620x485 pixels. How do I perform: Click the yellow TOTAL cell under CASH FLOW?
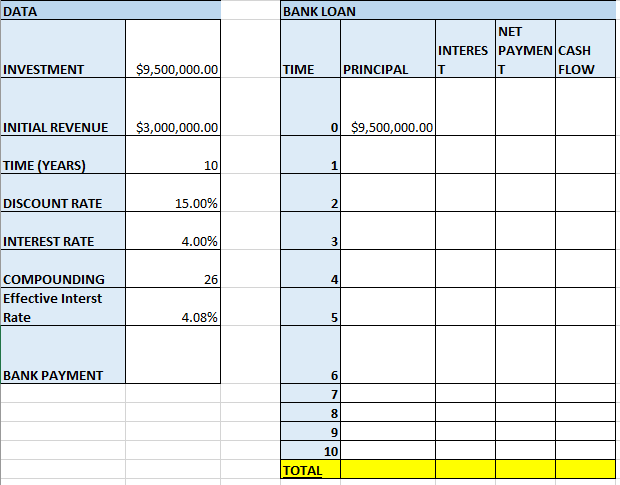(x=586, y=469)
